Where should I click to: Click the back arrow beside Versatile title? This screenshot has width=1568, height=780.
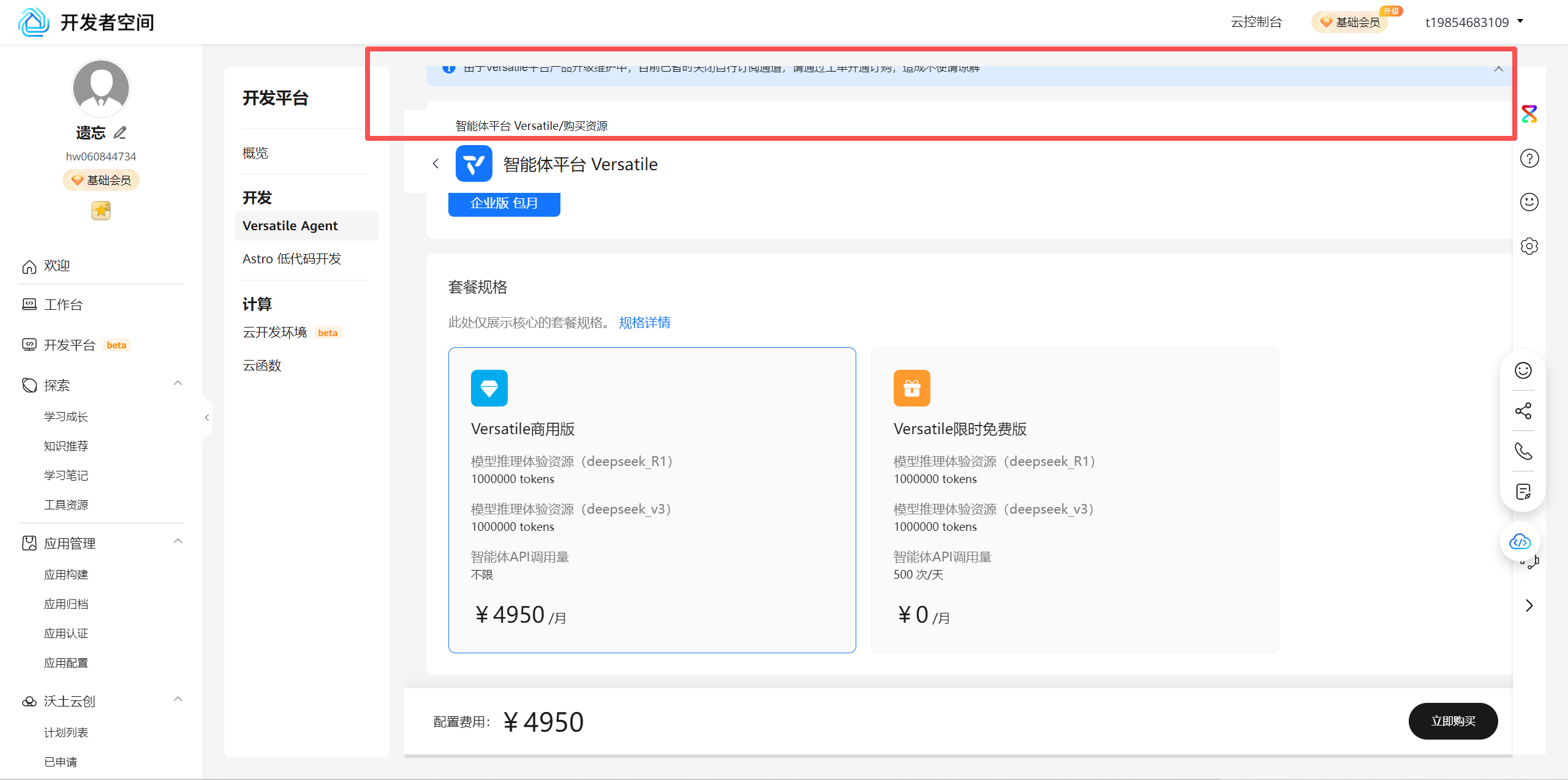(435, 163)
